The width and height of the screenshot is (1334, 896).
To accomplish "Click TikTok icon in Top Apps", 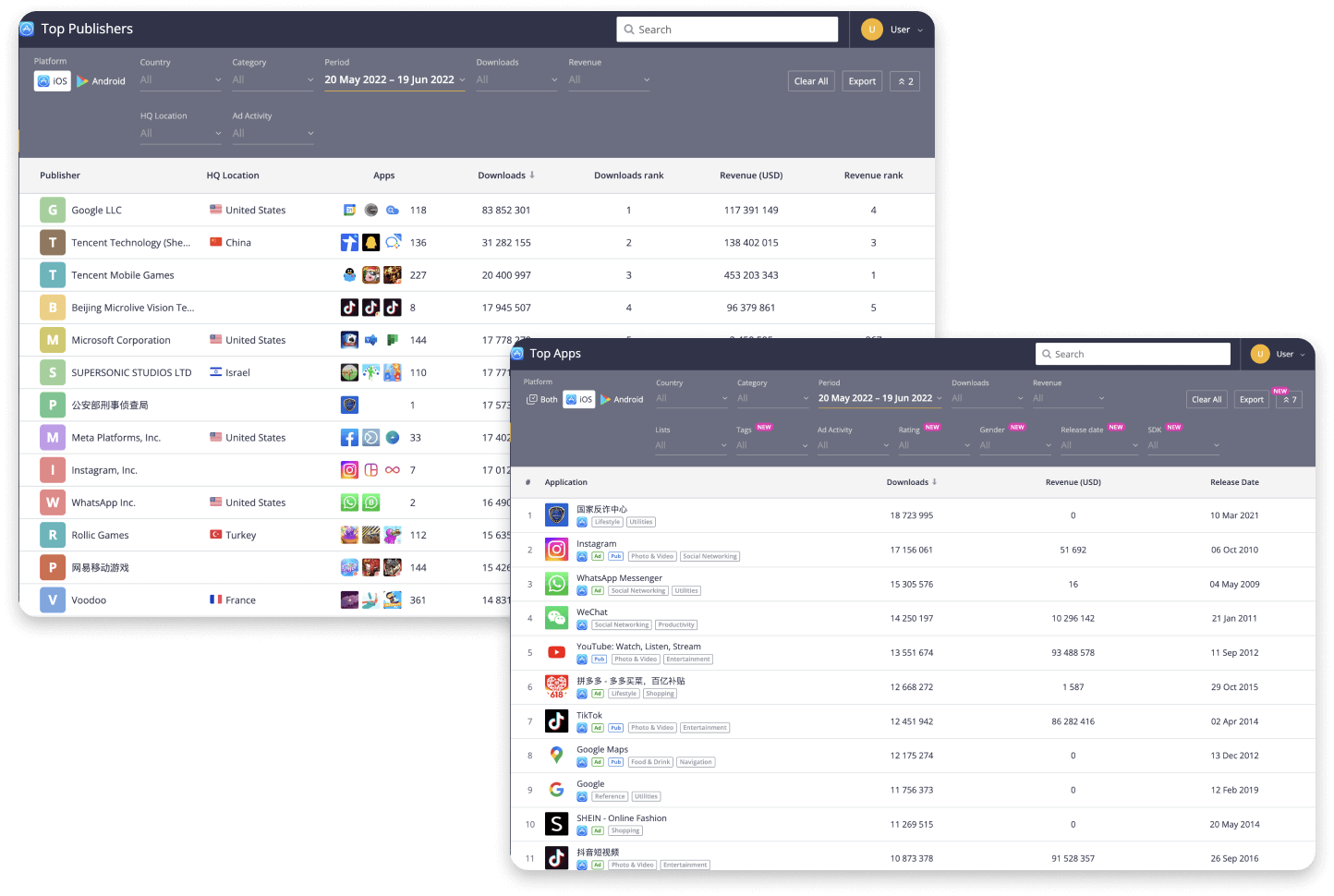I will point(556,720).
